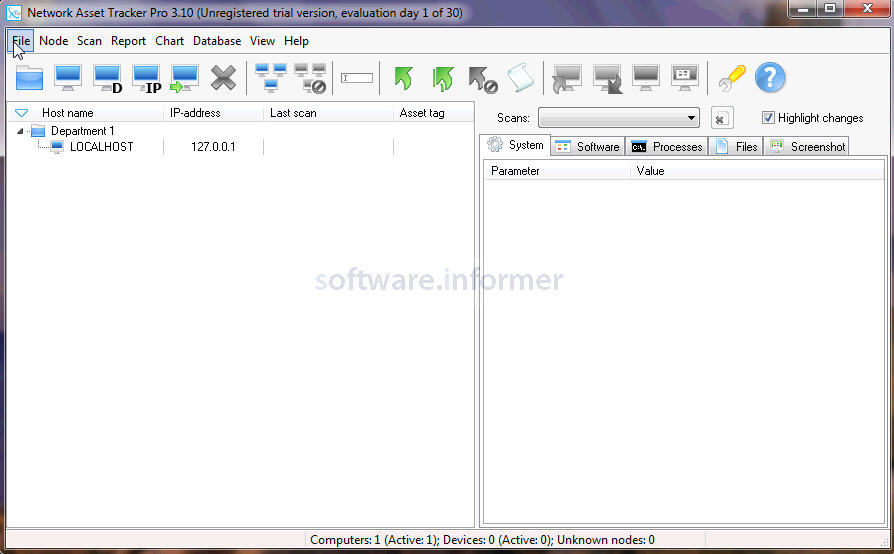Click the gray monitor with window icon
The image size is (894, 554).
tap(685, 78)
